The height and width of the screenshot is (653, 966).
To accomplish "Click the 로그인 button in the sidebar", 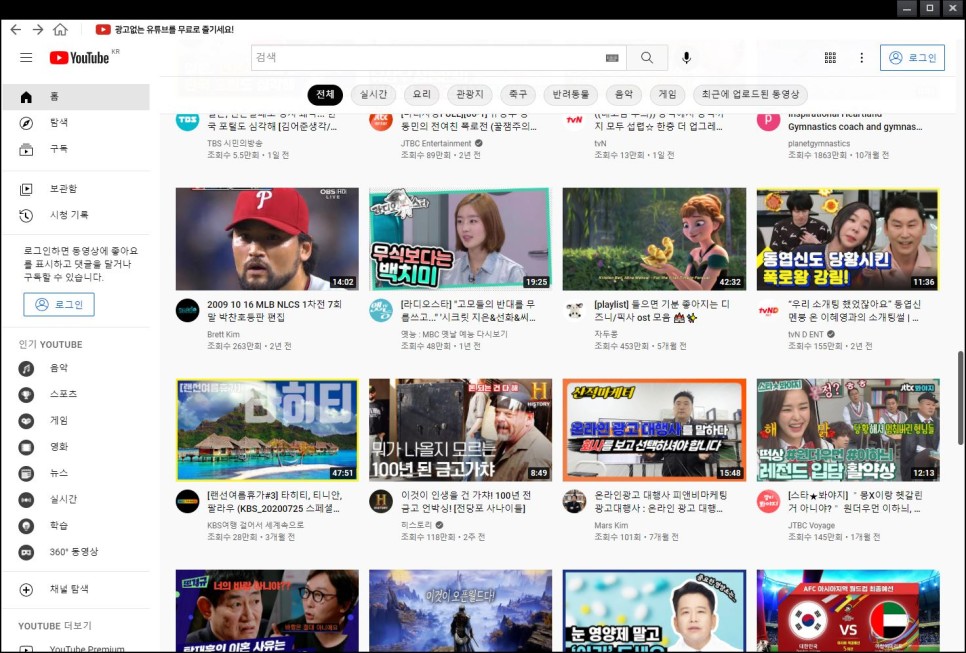I will tap(59, 304).
